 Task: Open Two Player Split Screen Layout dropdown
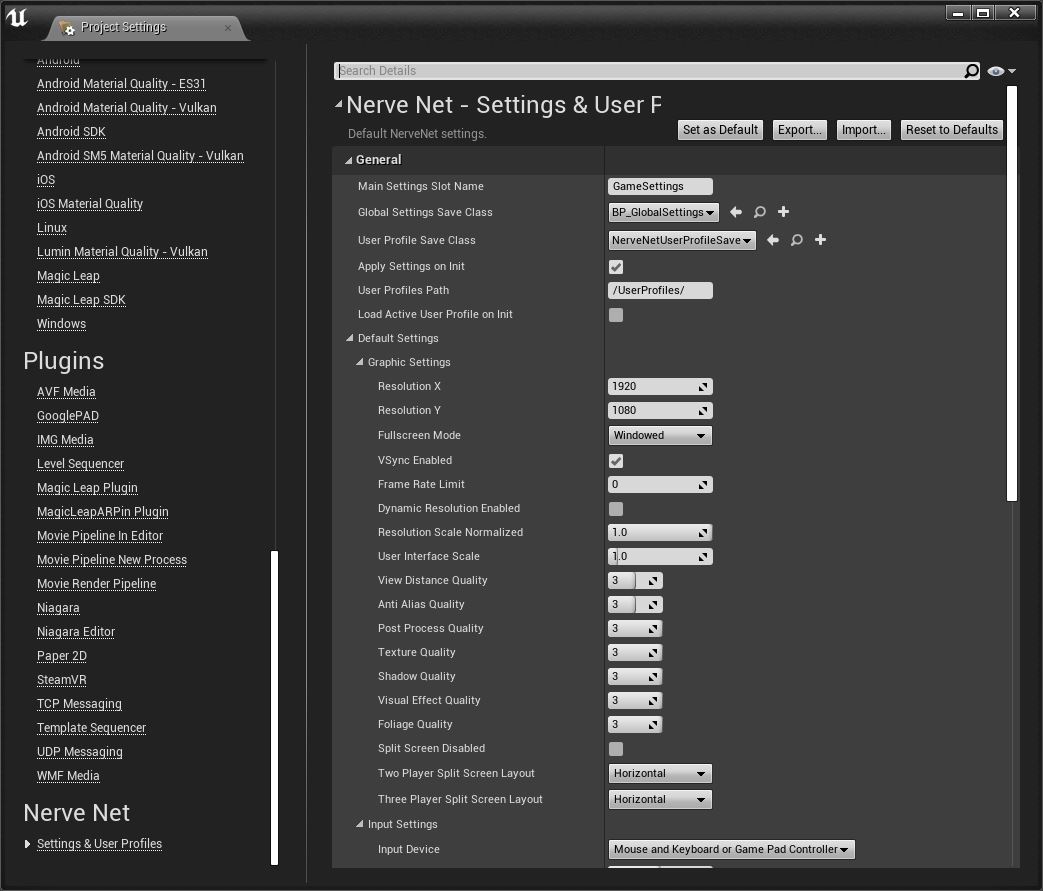click(660, 773)
